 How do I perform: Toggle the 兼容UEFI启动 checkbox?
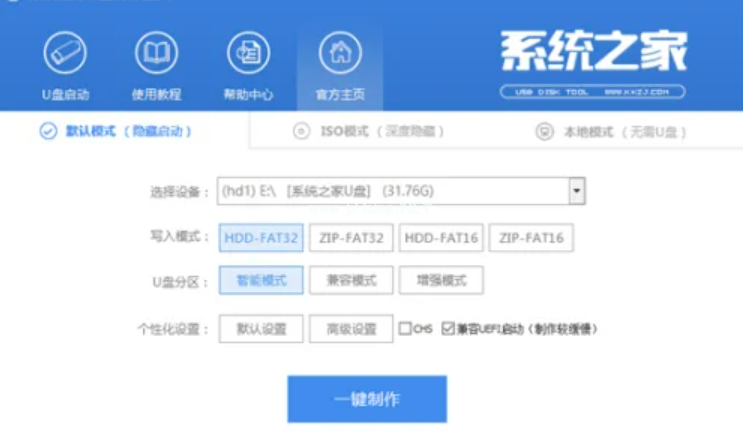coord(448,328)
